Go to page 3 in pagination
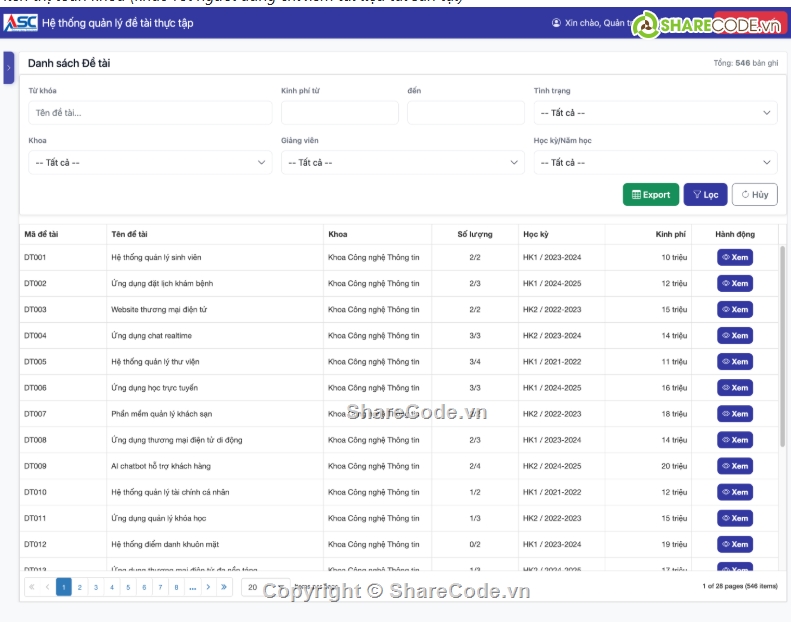The width and height of the screenshot is (791, 622). (x=96, y=588)
